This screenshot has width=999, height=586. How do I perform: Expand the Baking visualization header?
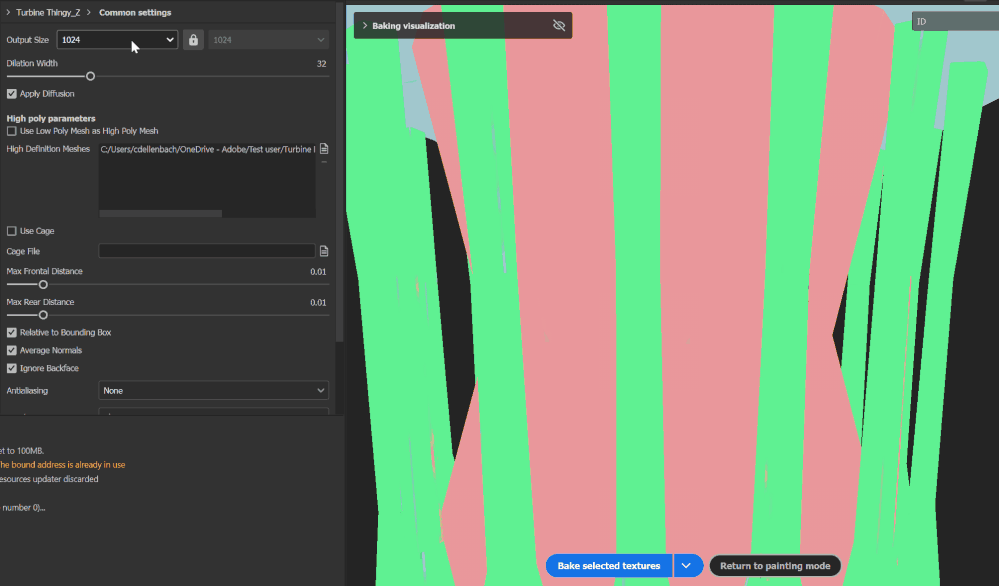366,25
